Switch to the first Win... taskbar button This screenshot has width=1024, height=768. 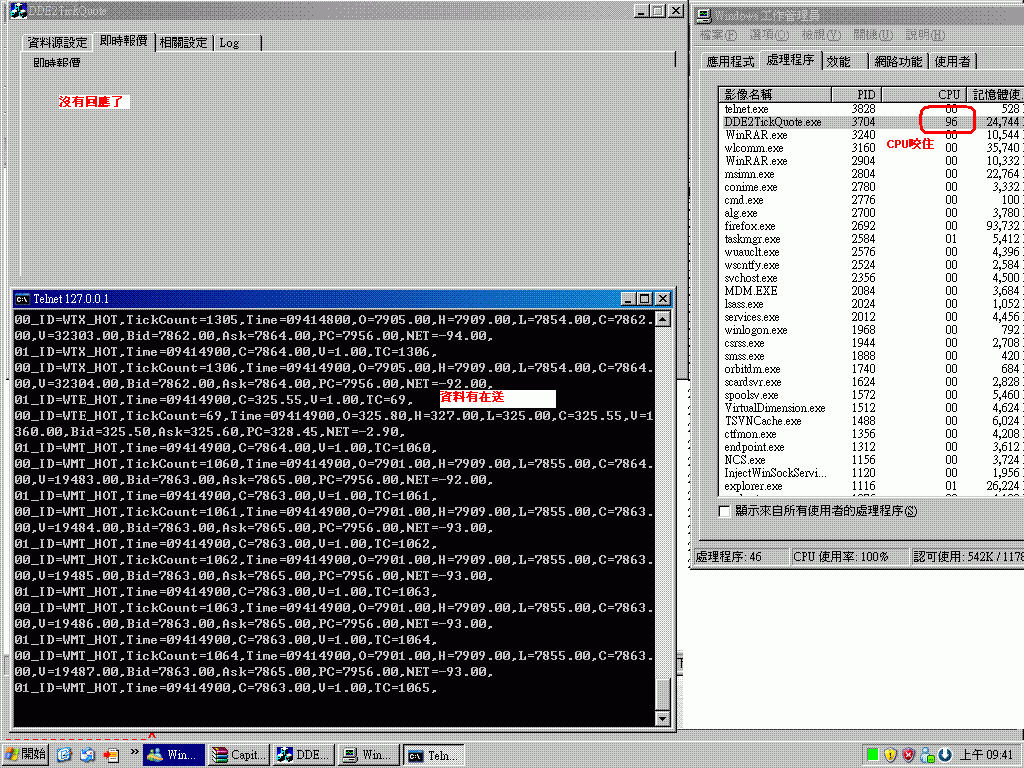(x=174, y=755)
